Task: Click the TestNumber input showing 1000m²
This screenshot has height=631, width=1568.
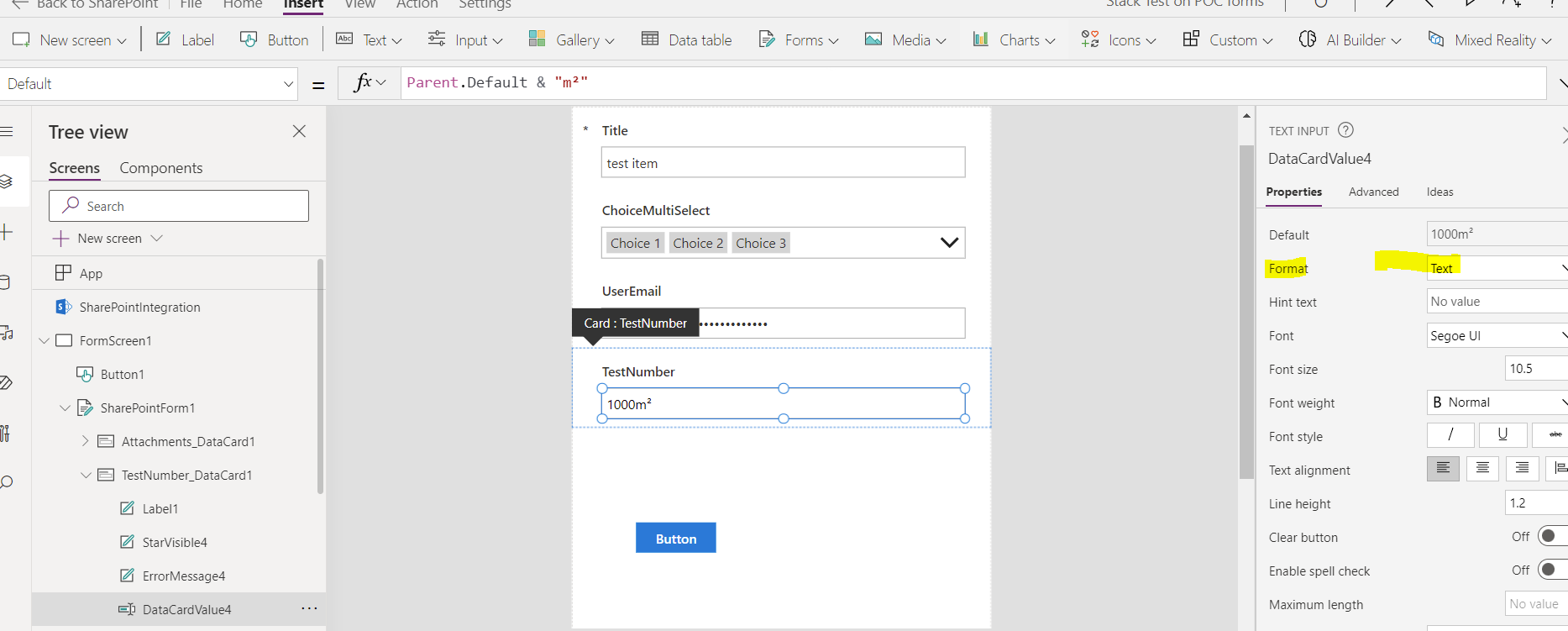Action: (783, 403)
